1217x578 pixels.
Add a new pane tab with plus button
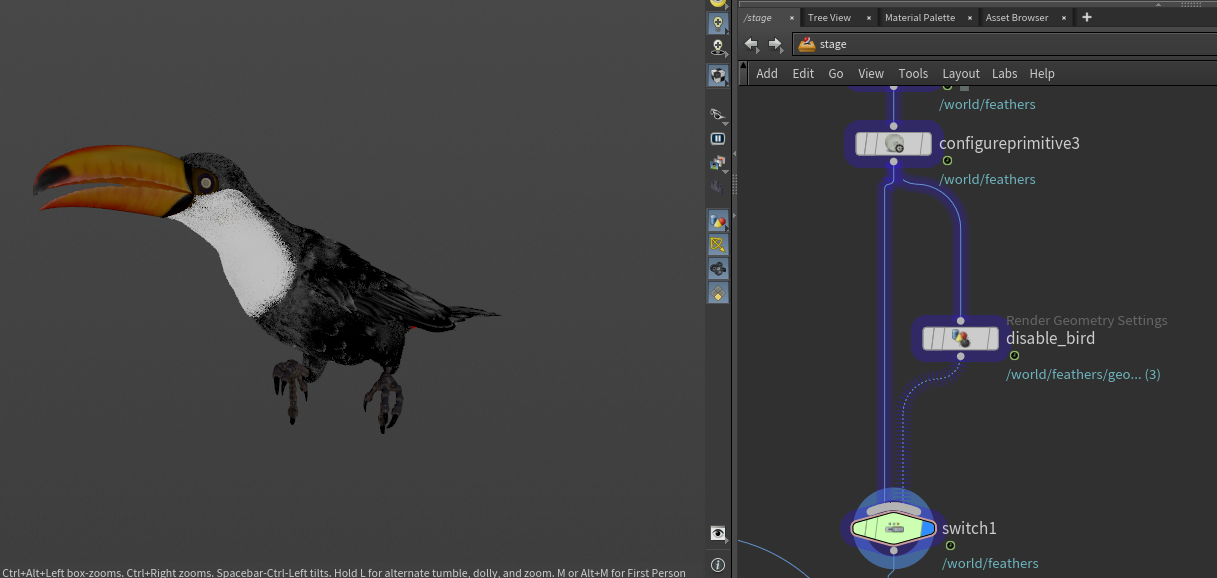pyautogui.click(x=1087, y=18)
